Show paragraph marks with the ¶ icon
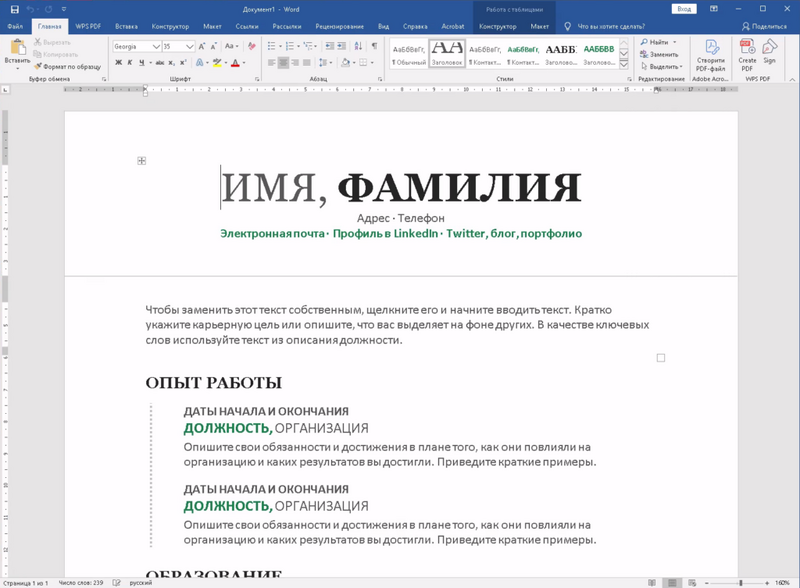800x588 pixels. coord(374,45)
